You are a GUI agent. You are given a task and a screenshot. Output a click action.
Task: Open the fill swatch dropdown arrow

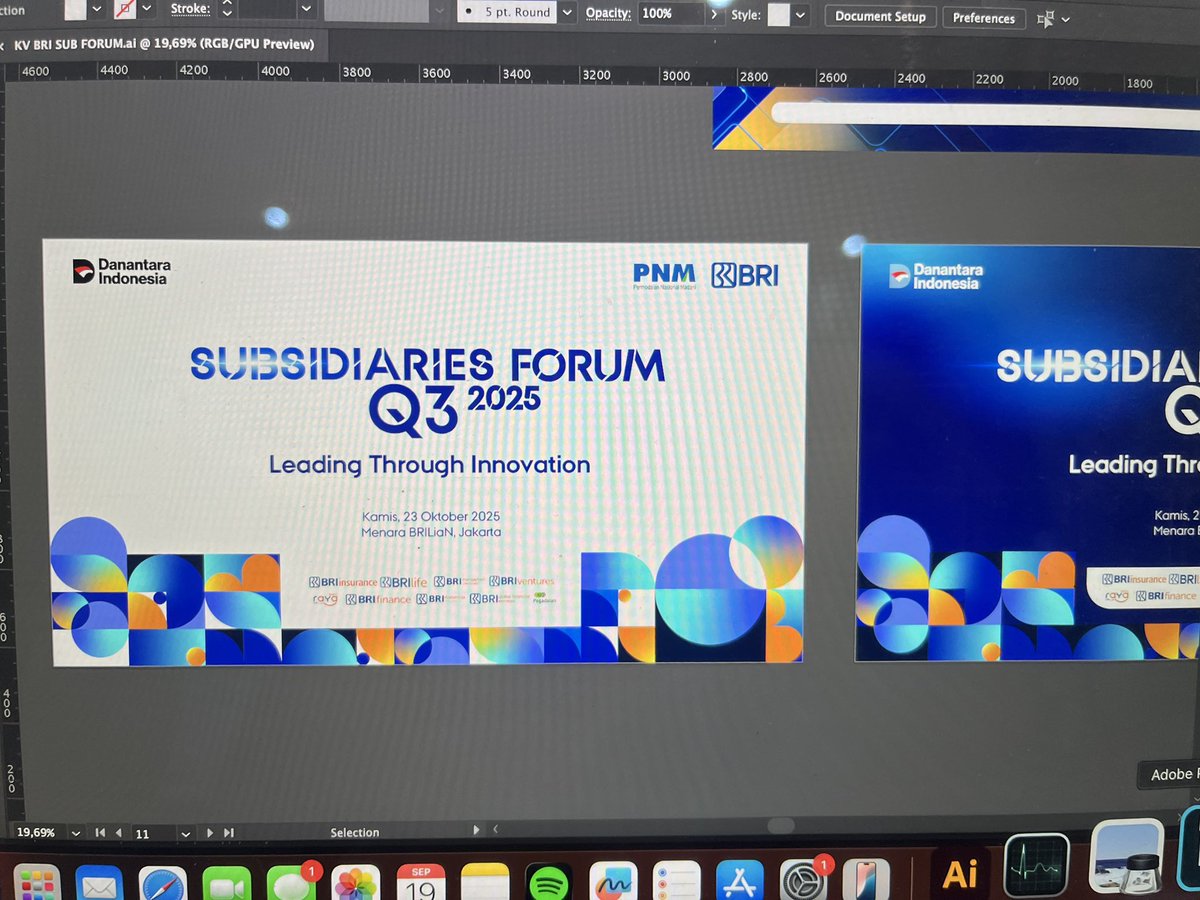(x=97, y=9)
